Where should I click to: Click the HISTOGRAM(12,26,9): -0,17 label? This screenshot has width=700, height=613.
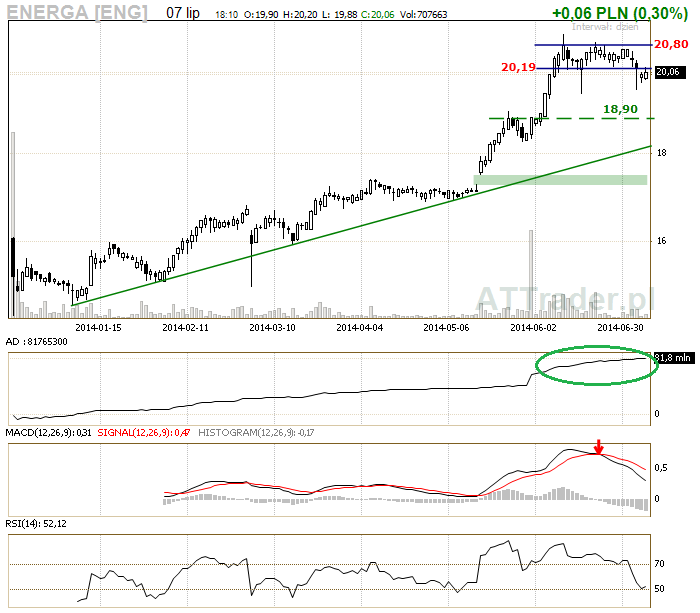tap(256, 433)
